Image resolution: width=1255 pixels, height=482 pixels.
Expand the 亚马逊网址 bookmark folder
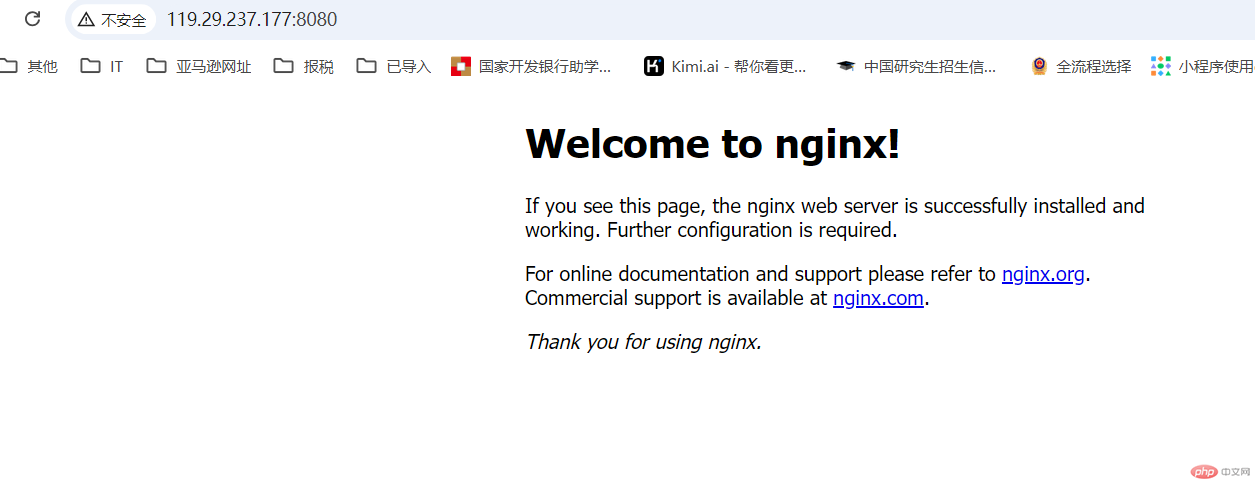[x=198, y=66]
